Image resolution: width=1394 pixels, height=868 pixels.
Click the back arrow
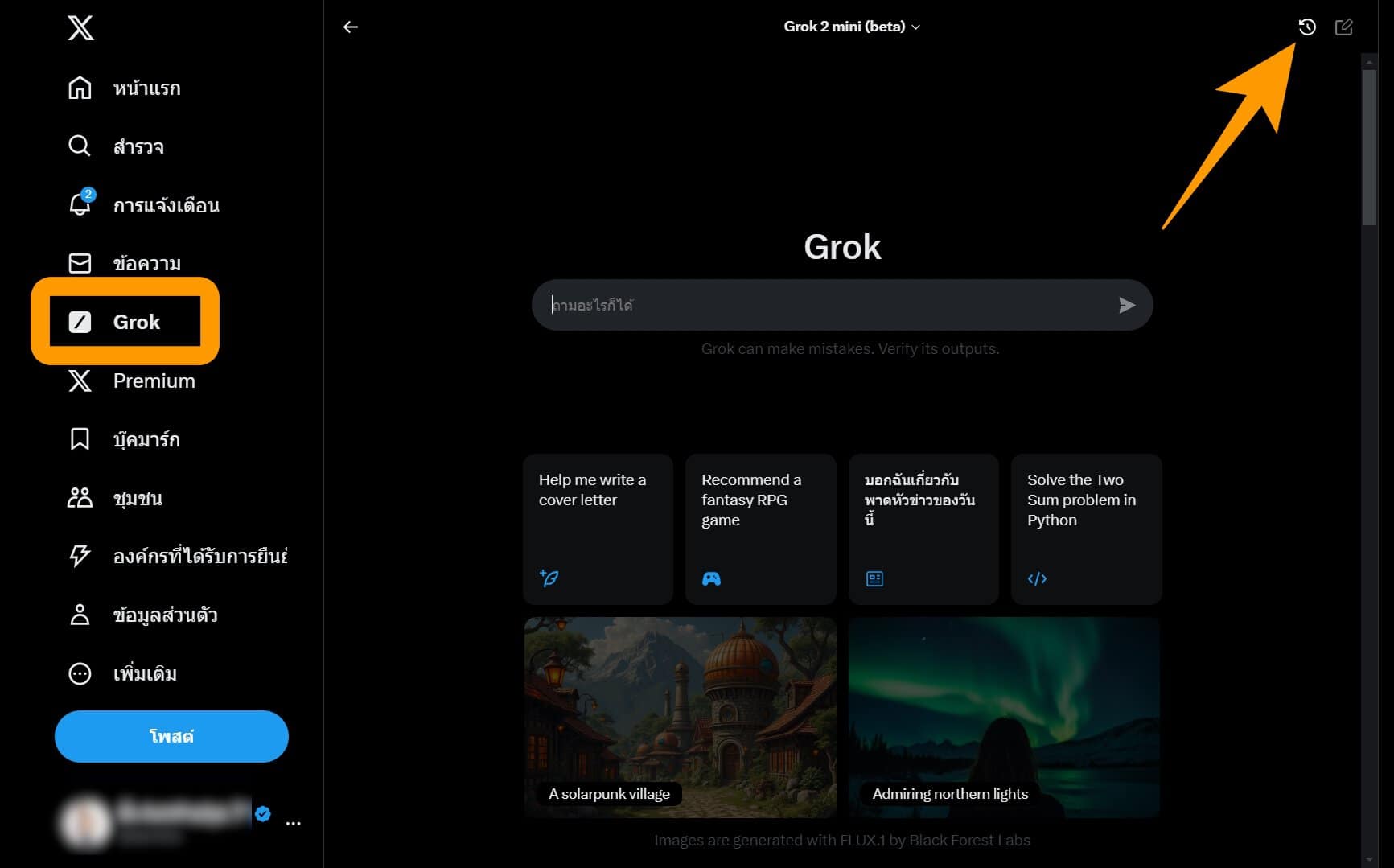(x=351, y=27)
